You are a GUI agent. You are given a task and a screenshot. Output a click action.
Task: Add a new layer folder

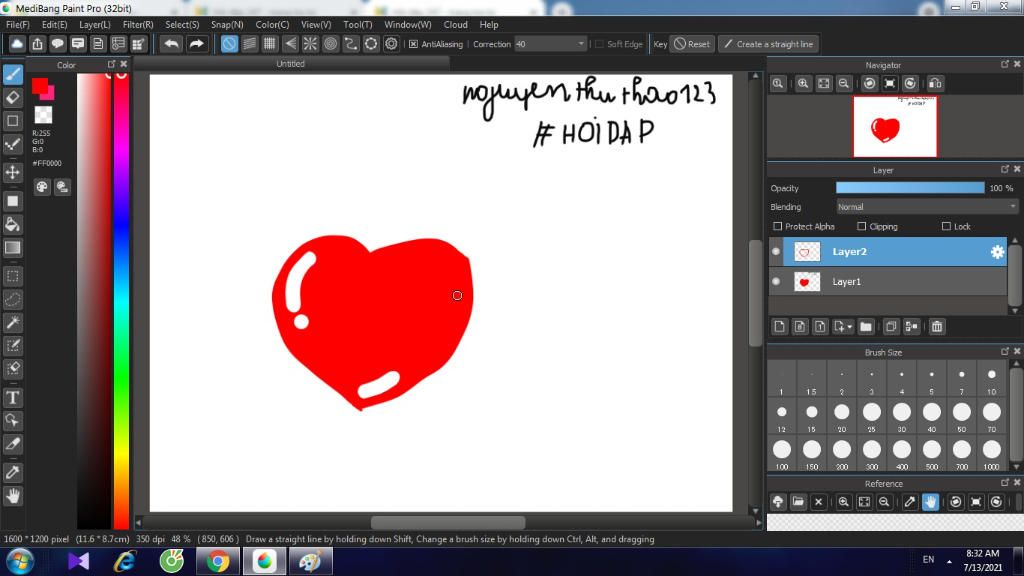pyautogui.click(x=866, y=327)
